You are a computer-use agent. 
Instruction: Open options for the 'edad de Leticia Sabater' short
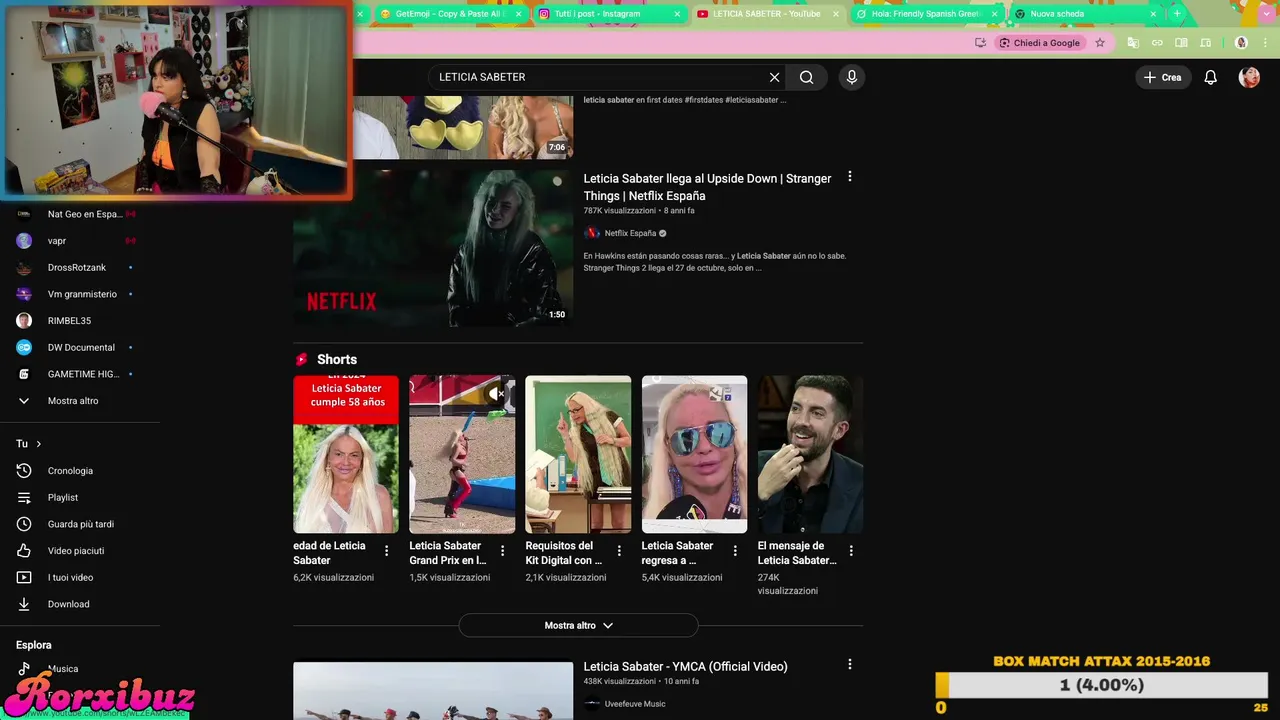point(386,551)
